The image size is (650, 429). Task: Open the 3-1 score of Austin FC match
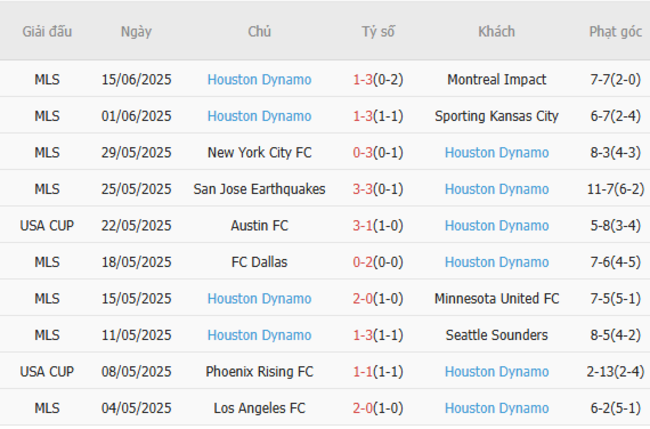point(362,226)
